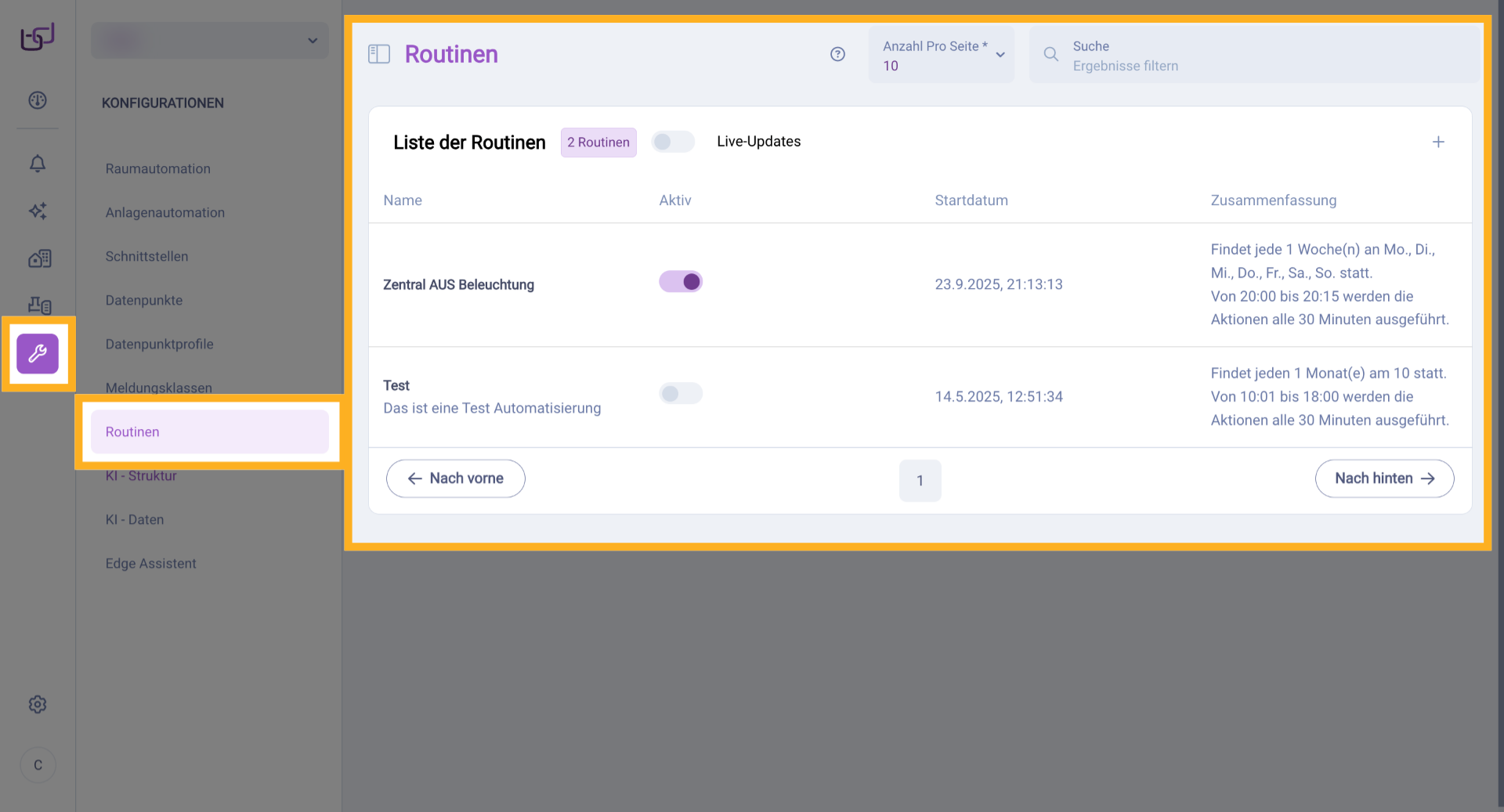Click the help question mark icon
Image resolution: width=1504 pixels, height=812 pixels.
point(837,54)
